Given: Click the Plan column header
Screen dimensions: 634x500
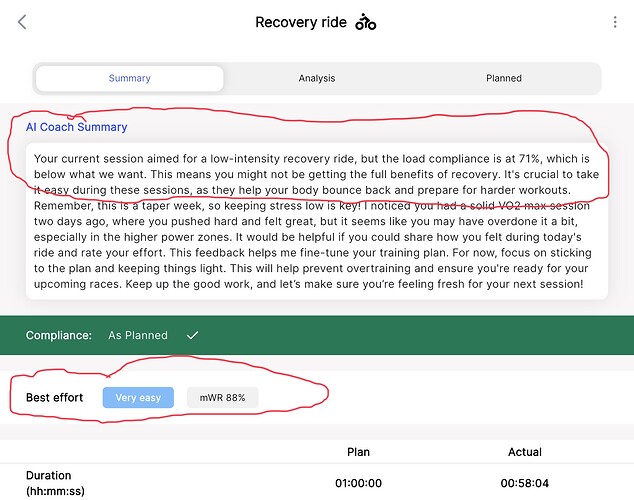Looking at the screenshot, I should point(358,452).
